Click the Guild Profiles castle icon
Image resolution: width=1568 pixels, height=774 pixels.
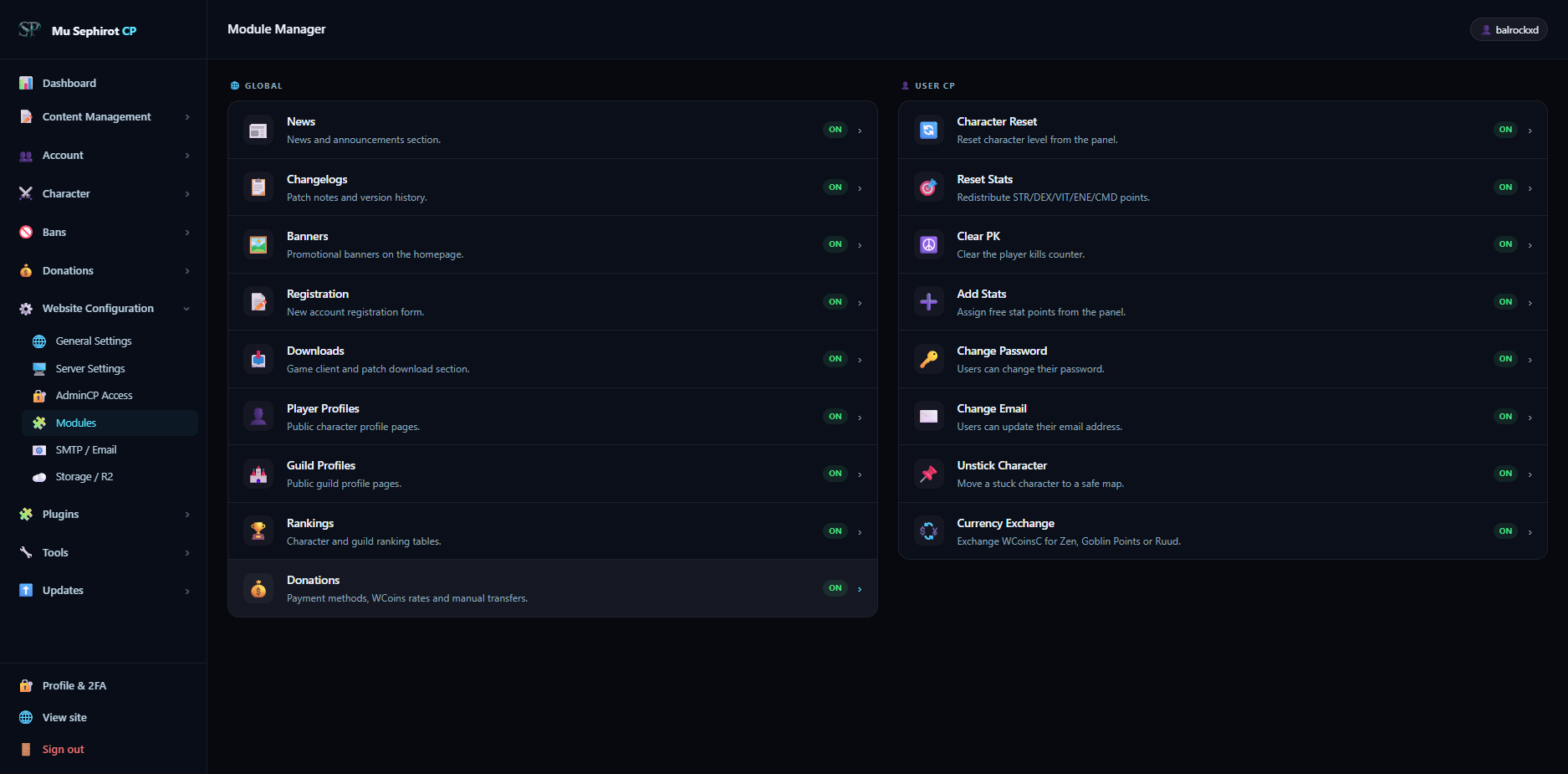tap(258, 474)
